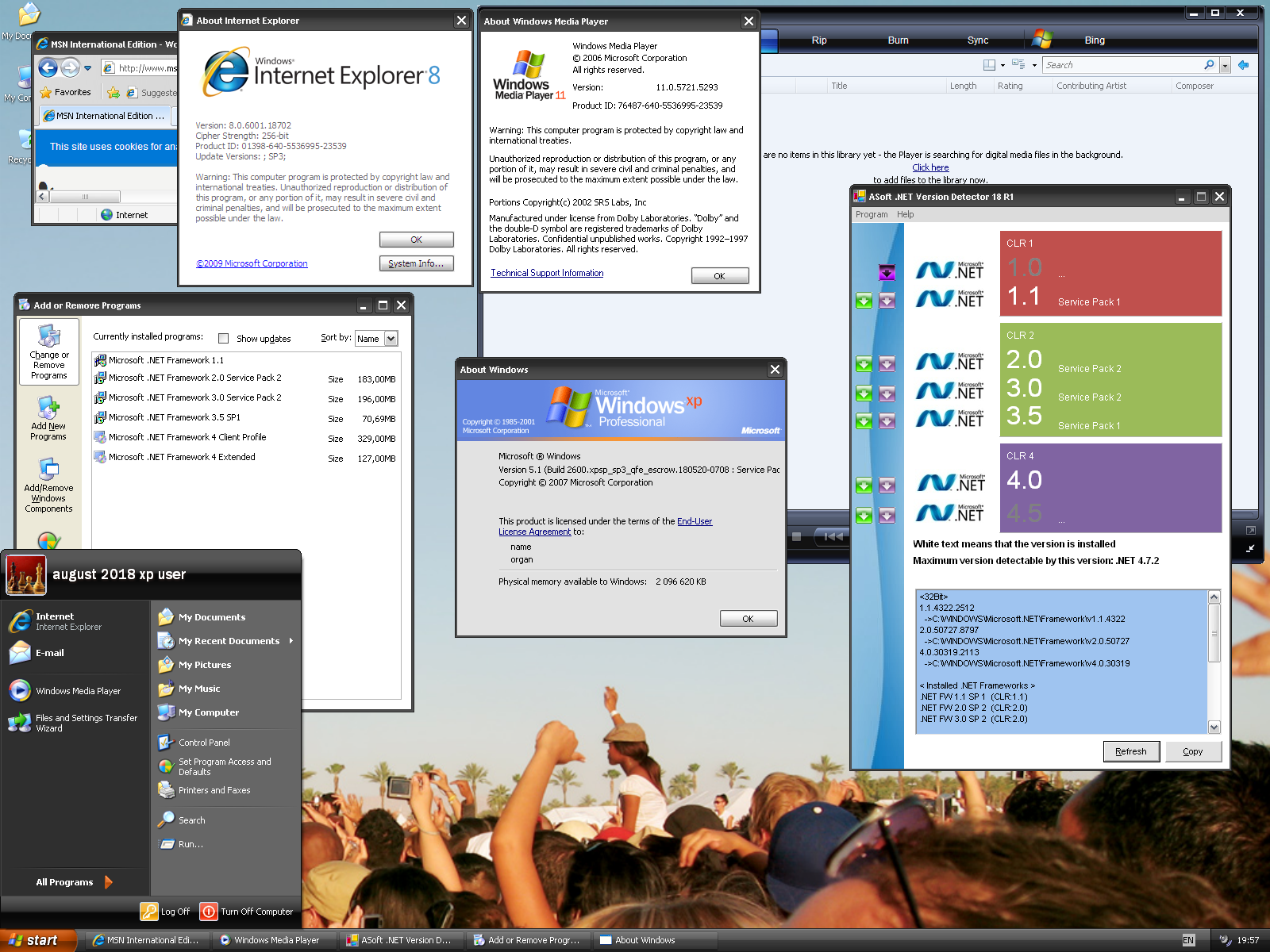Click the MSN International Edition browser tab
Screen dimensions: 1270x952
click(x=105, y=116)
